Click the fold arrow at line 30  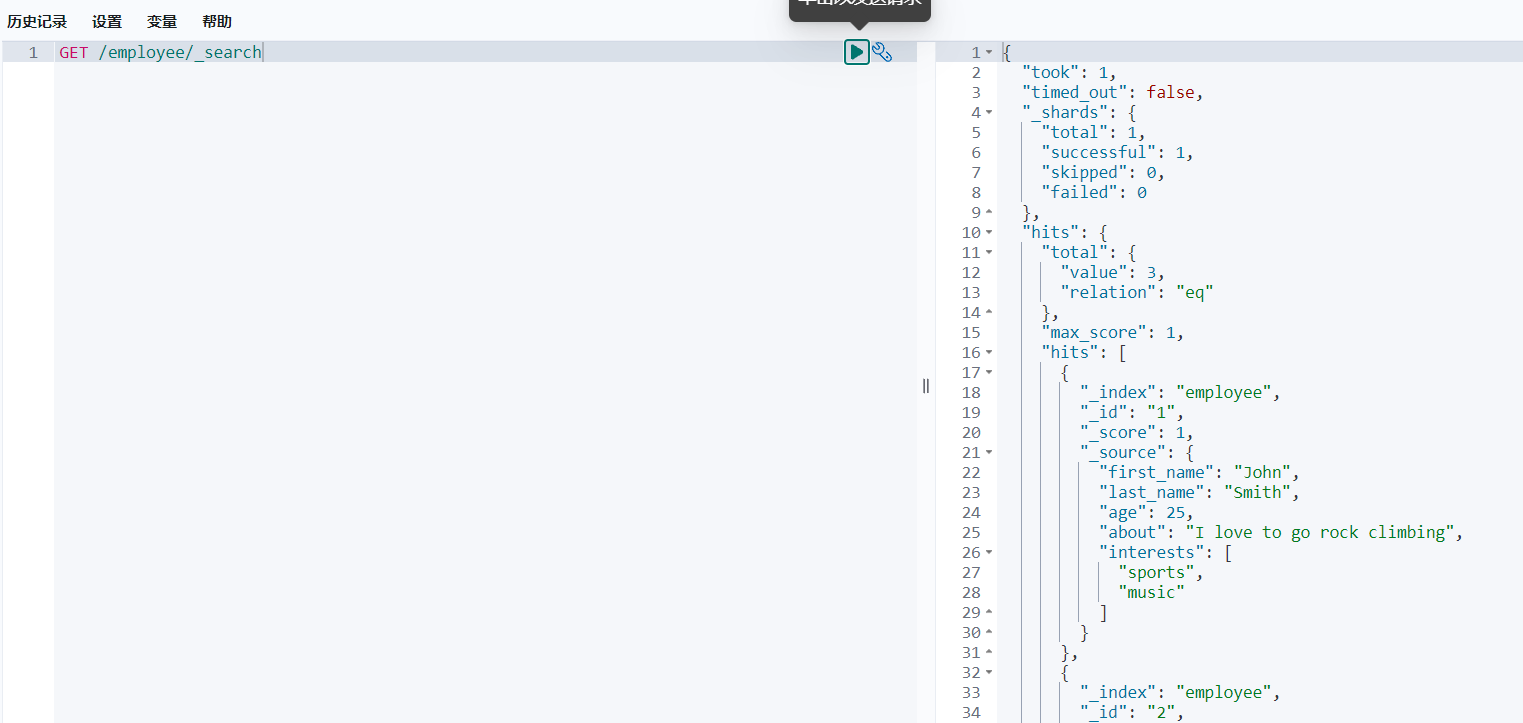click(989, 632)
